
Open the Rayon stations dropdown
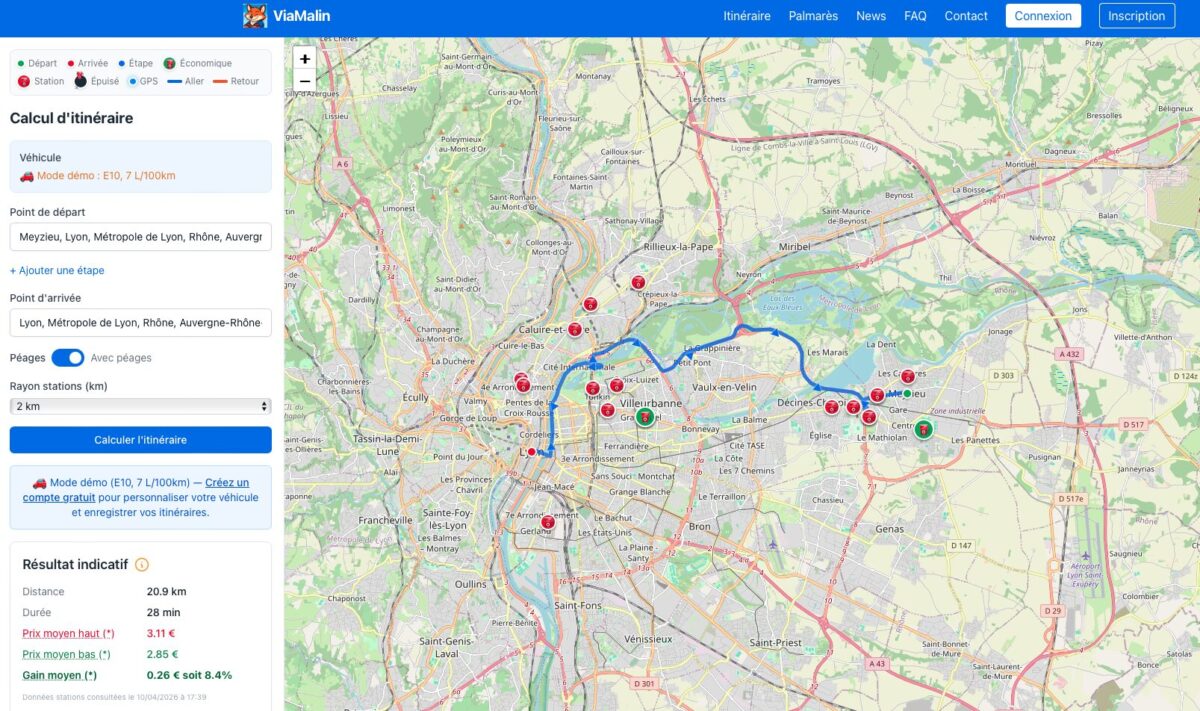tap(140, 406)
